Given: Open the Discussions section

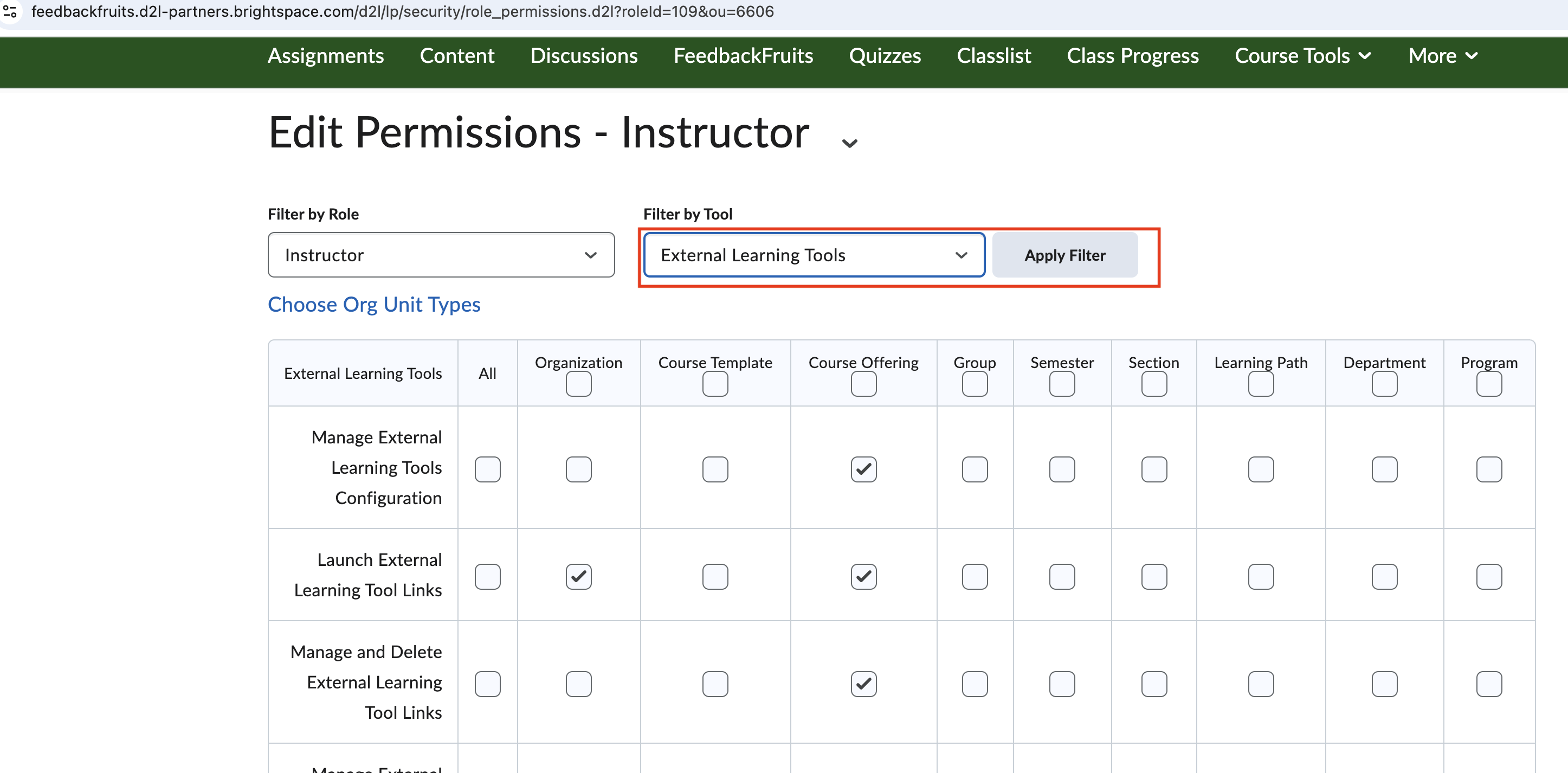Looking at the screenshot, I should click(x=584, y=55).
